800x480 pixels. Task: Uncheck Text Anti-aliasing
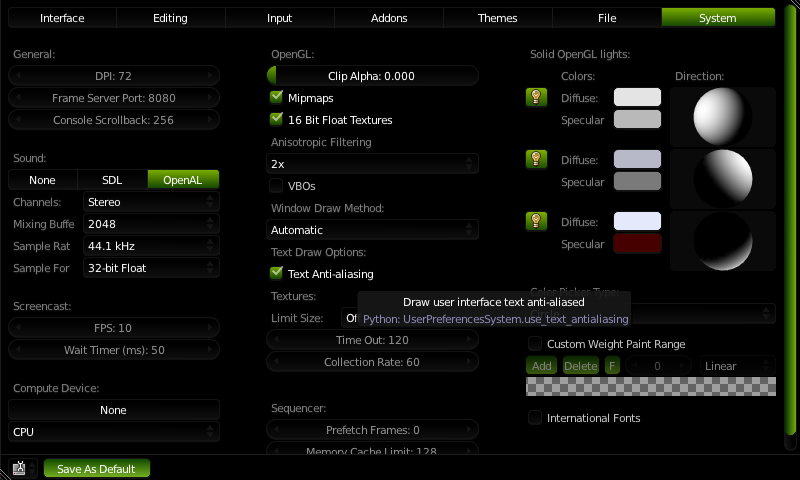pos(276,273)
